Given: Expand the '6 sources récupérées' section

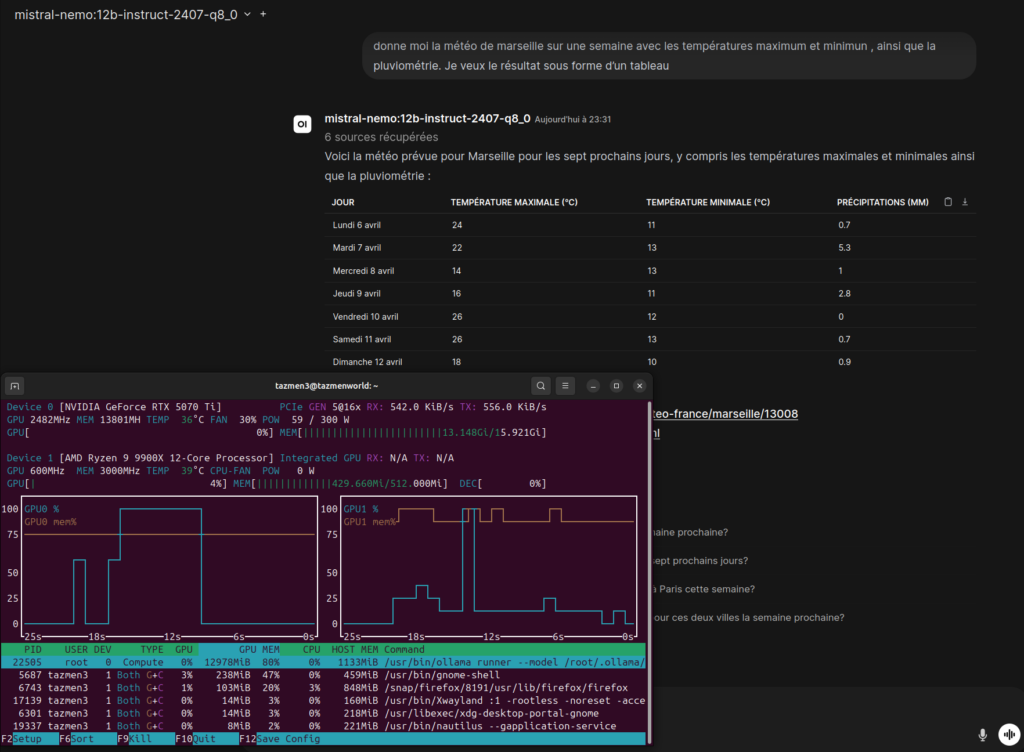Looking at the screenshot, I should coord(381,137).
